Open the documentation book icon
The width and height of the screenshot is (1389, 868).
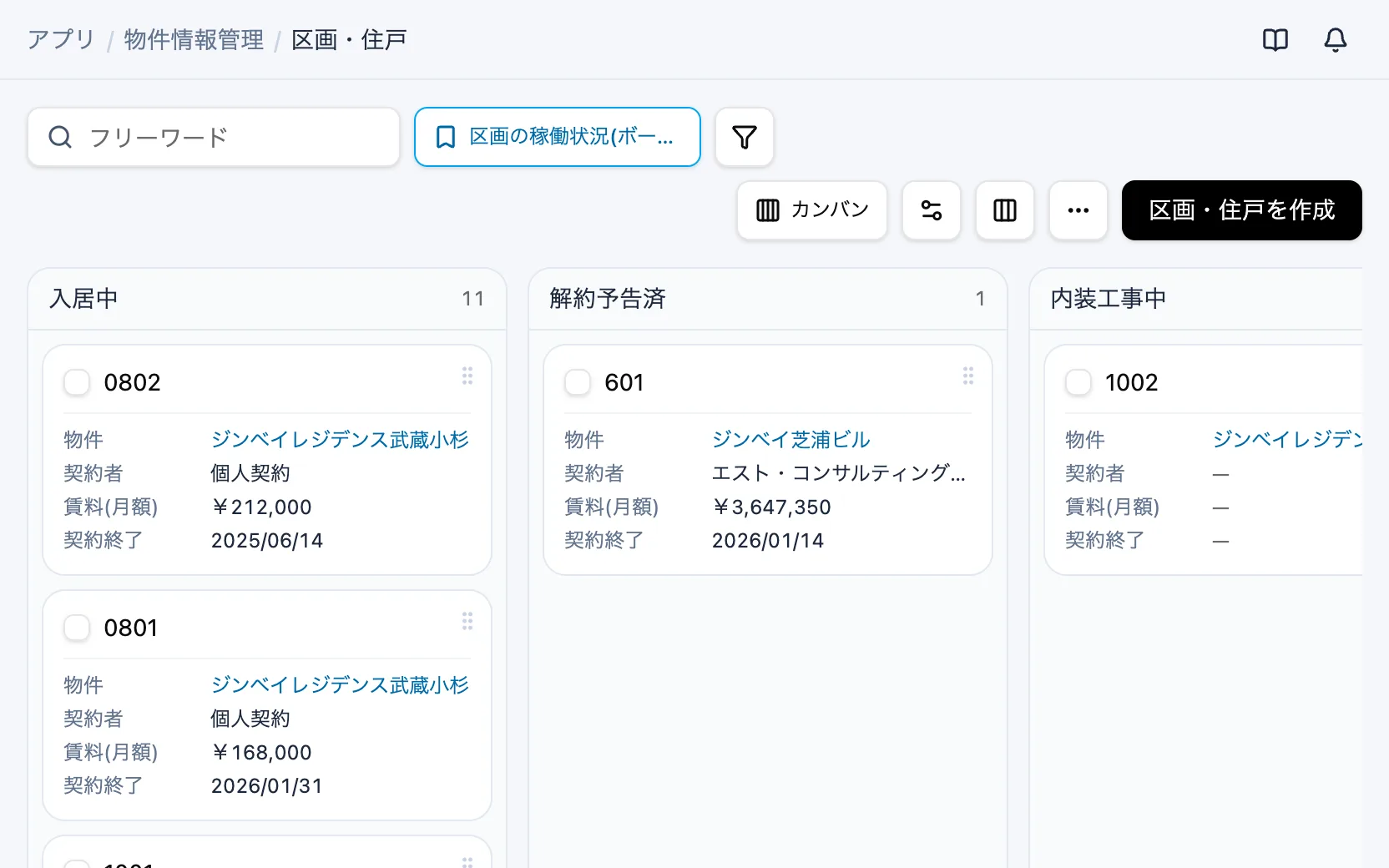1275,40
